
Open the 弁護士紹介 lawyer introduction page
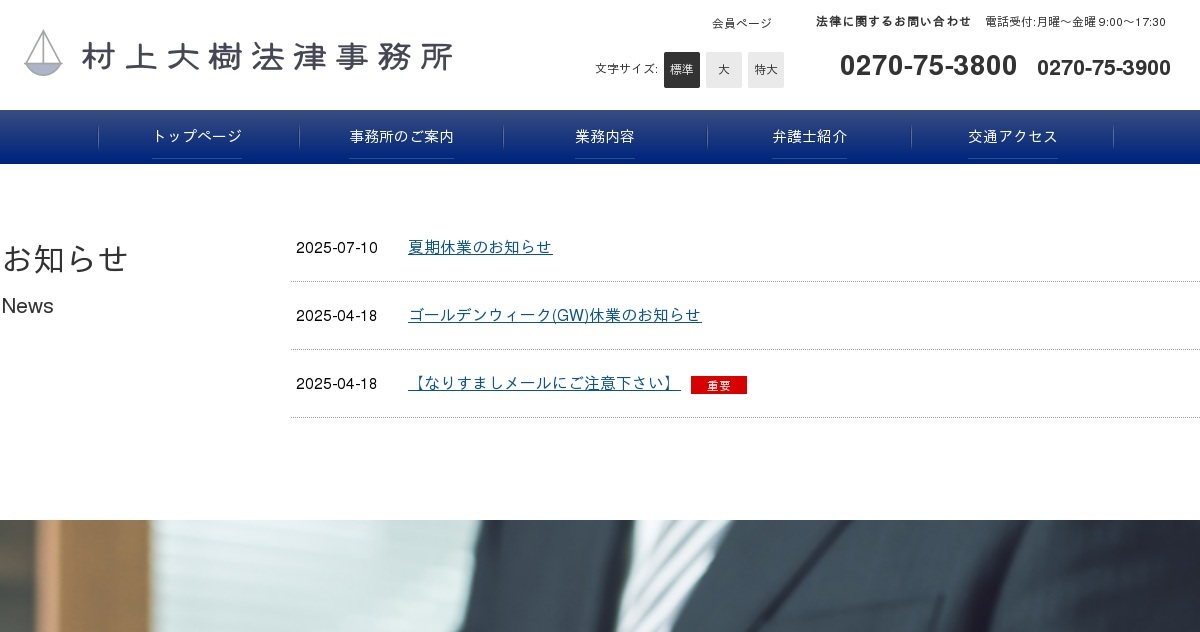pos(808,136)
